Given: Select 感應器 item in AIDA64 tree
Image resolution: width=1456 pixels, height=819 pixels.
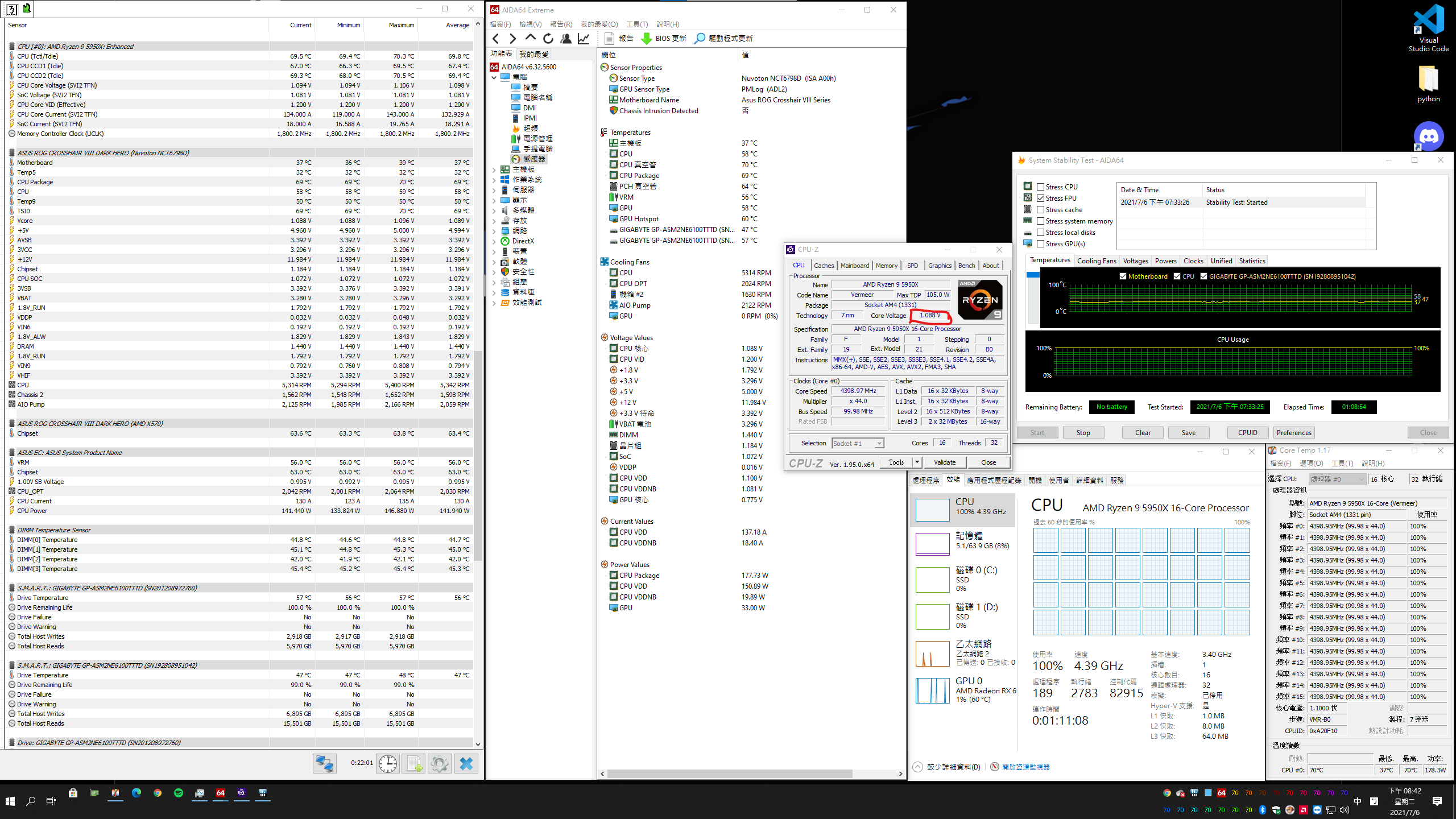Looking at the screenshot, I should (x=533, y=159).
